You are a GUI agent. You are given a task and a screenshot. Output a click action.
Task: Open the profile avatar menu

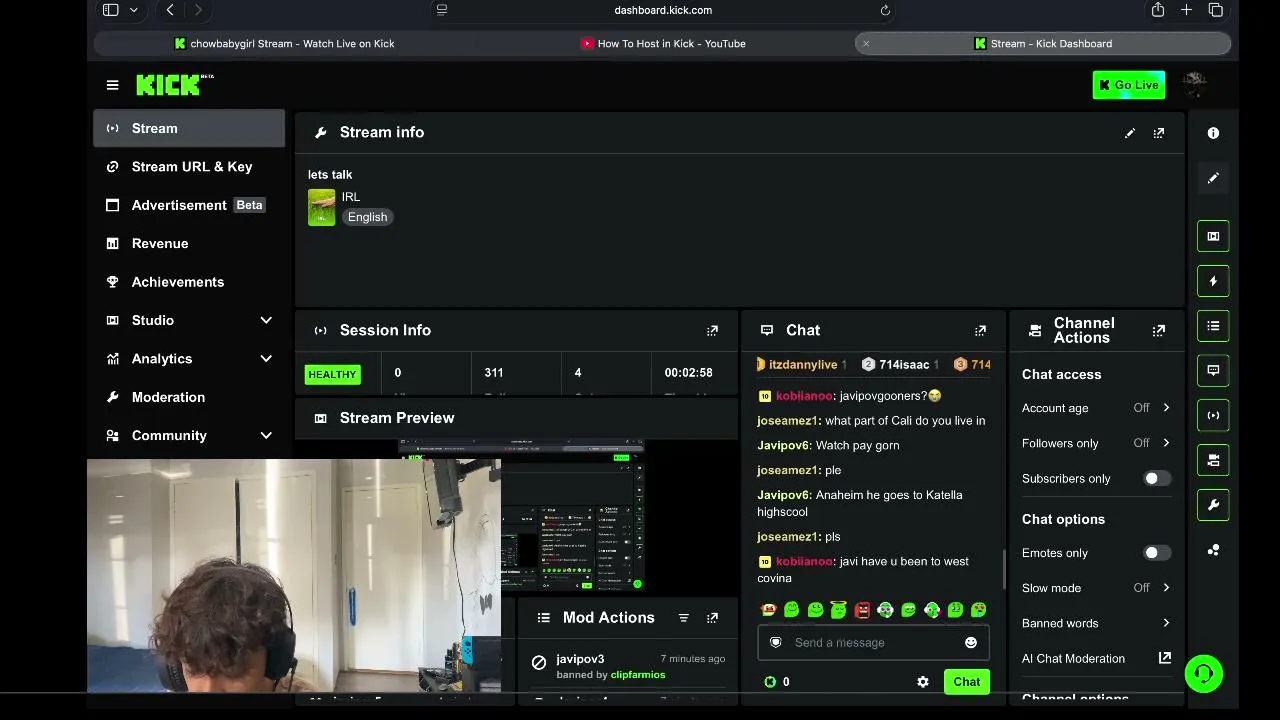tap(1195, 85)
